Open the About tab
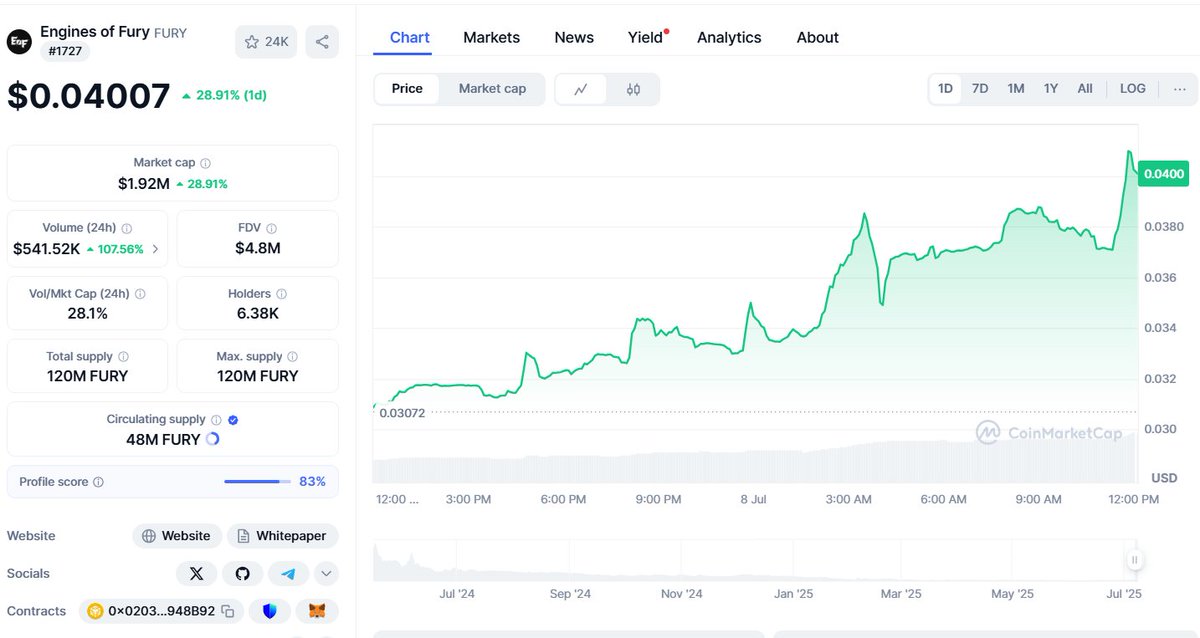 818,37
